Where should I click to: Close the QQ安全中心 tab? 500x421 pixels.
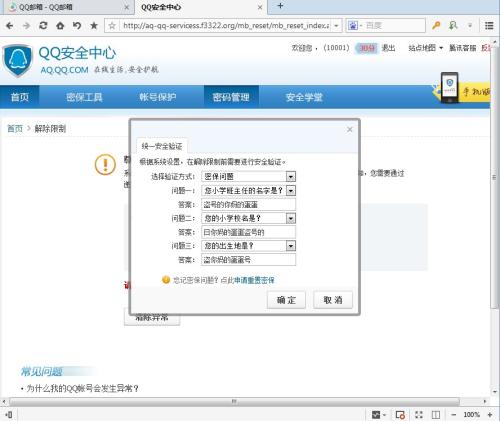point(260,7)
